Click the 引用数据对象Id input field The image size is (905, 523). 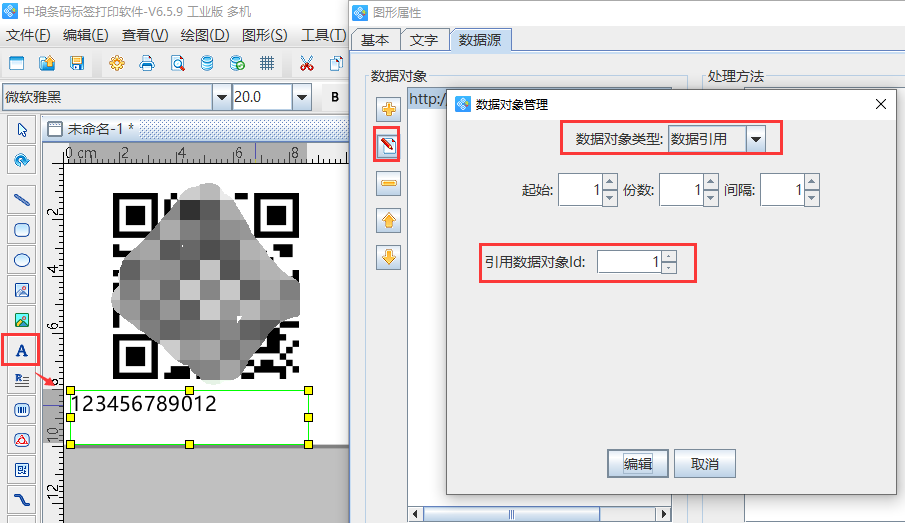tap(630, 262)
